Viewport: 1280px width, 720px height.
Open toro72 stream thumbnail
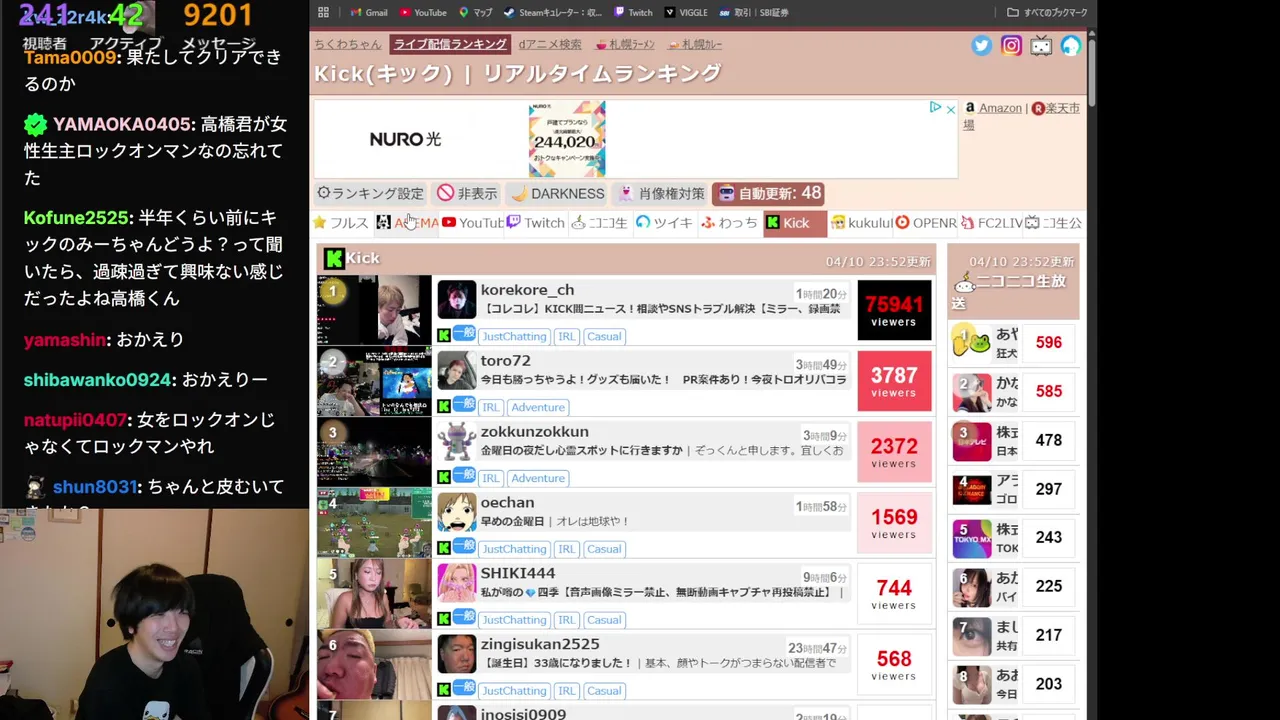click(x=374, y=381)
